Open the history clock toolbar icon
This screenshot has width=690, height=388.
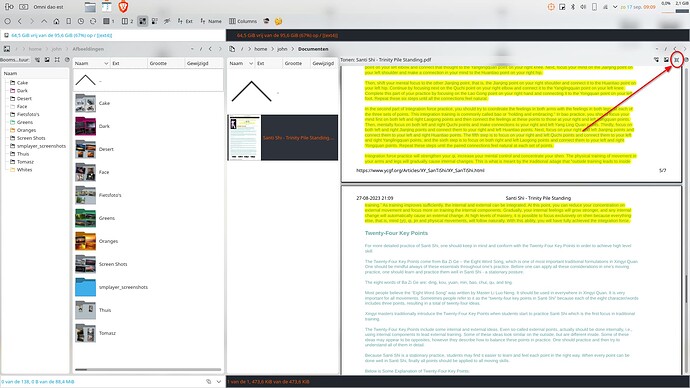[x=81, y=21]
